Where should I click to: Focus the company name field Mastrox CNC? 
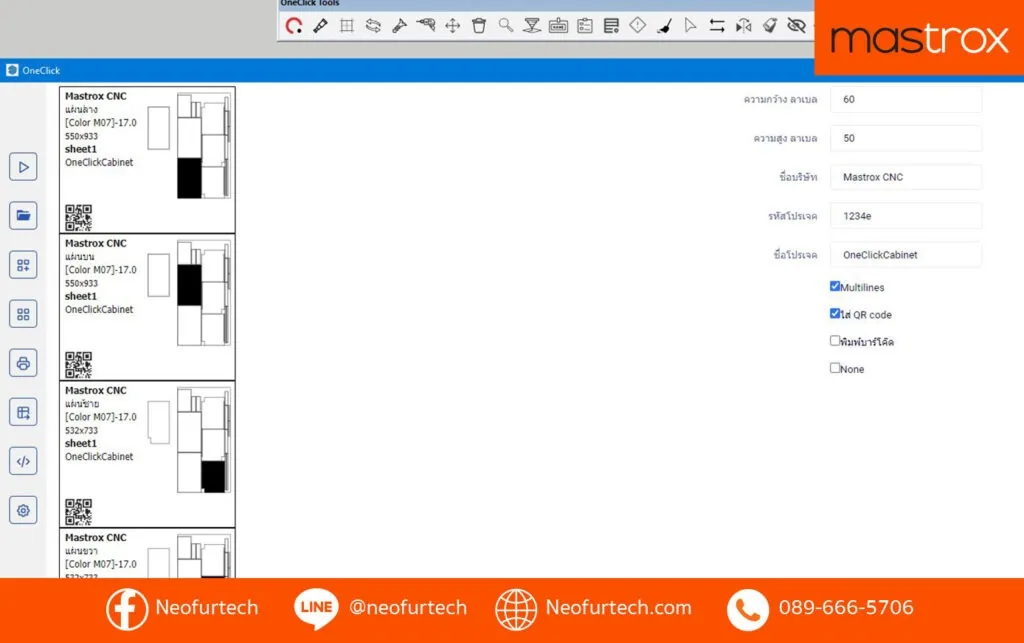coord(906,177)
